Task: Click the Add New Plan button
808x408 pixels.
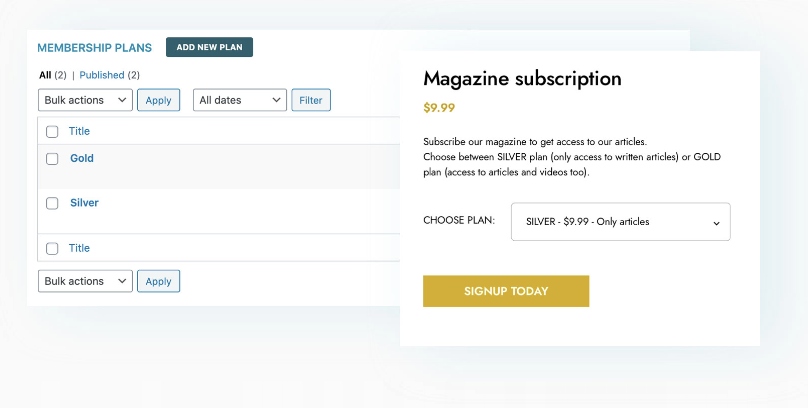Action: [x=209, y=47]
